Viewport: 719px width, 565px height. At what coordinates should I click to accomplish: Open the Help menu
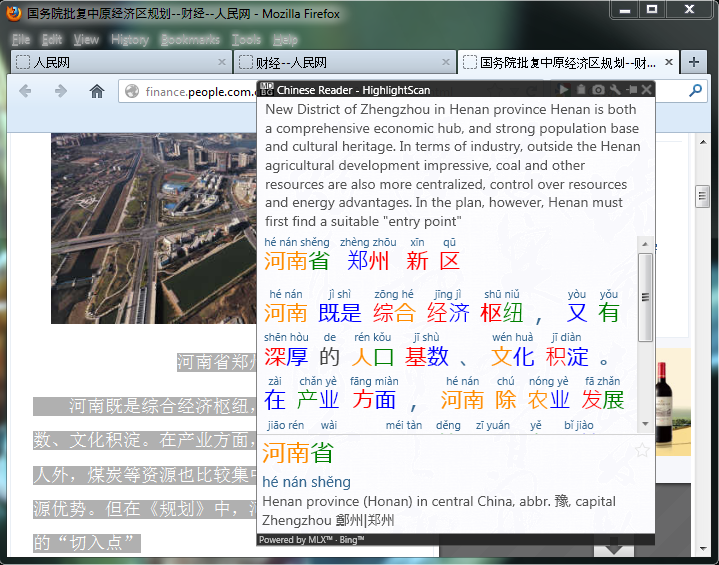tap(285, 40)
